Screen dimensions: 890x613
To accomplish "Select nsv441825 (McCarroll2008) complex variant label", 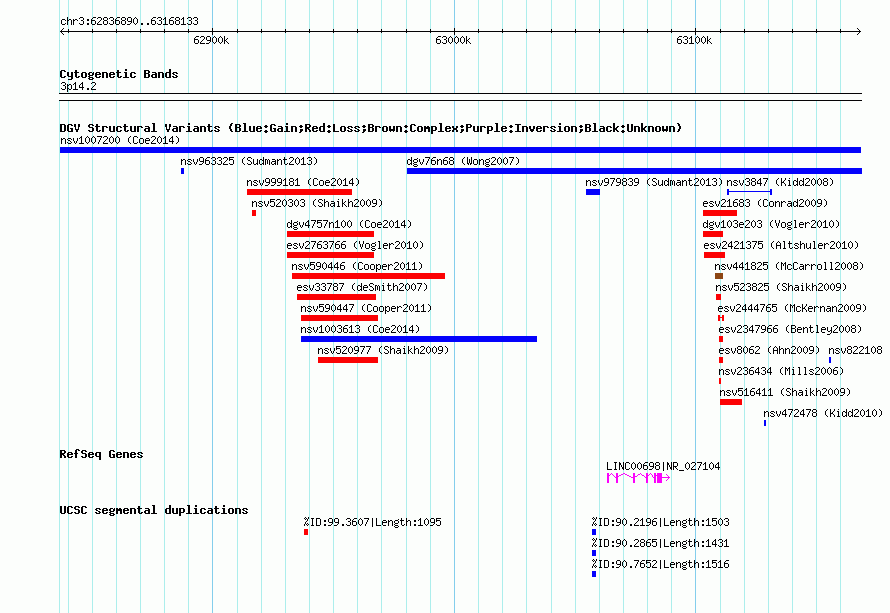I will point(789,266).
